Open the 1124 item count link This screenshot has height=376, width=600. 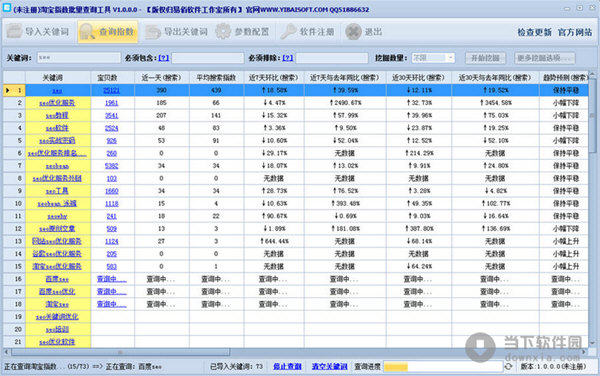[111, 241]
